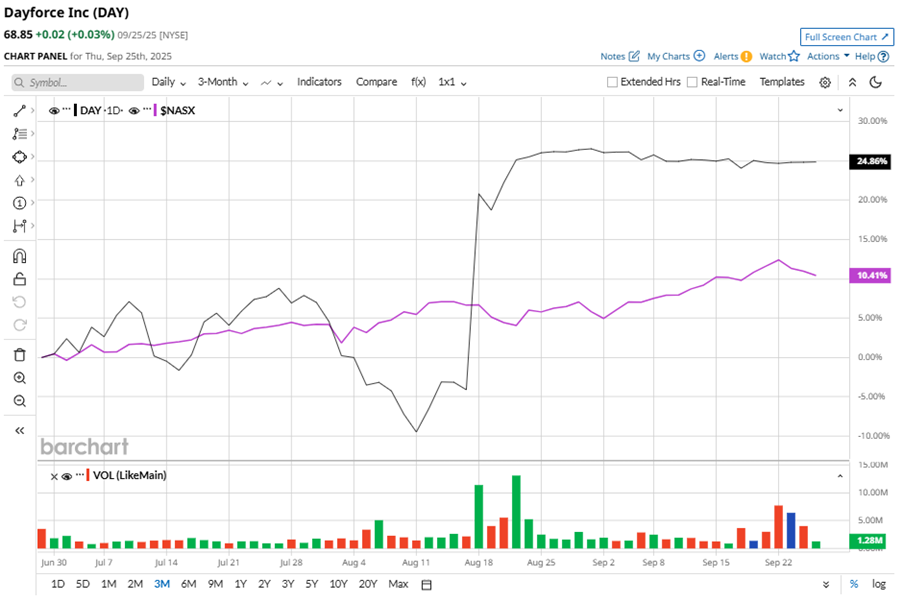Open the 1x1 grid layout dropdown

tap(452, 82)
